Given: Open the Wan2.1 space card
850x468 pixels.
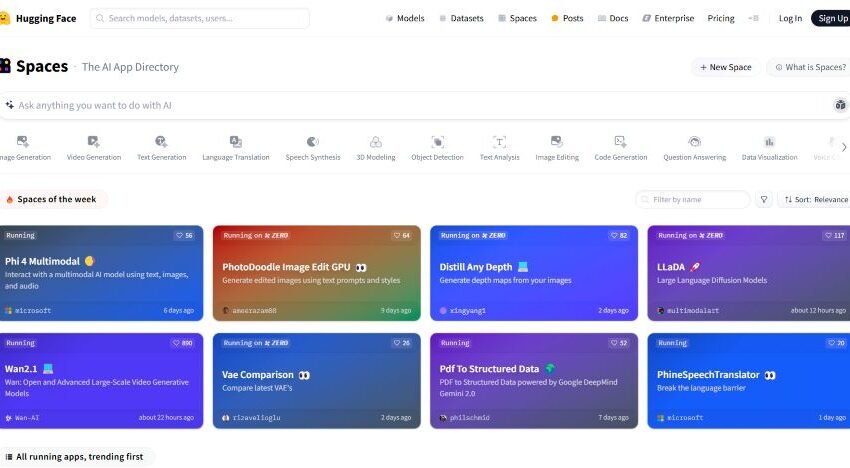Looking at the screenshot, I should tap(101, 381).
